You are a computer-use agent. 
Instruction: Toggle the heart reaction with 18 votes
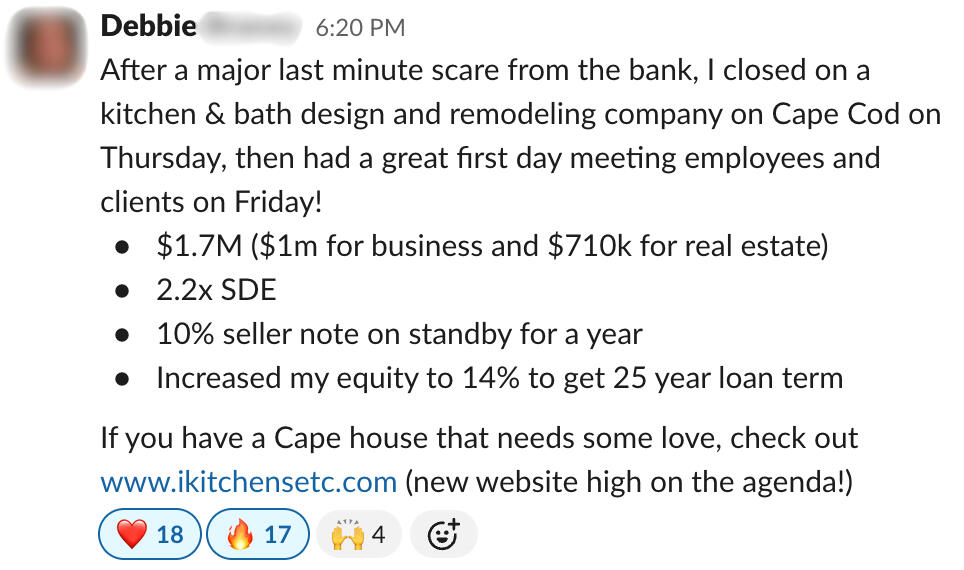pyautogui.click(x=150, y=535)
